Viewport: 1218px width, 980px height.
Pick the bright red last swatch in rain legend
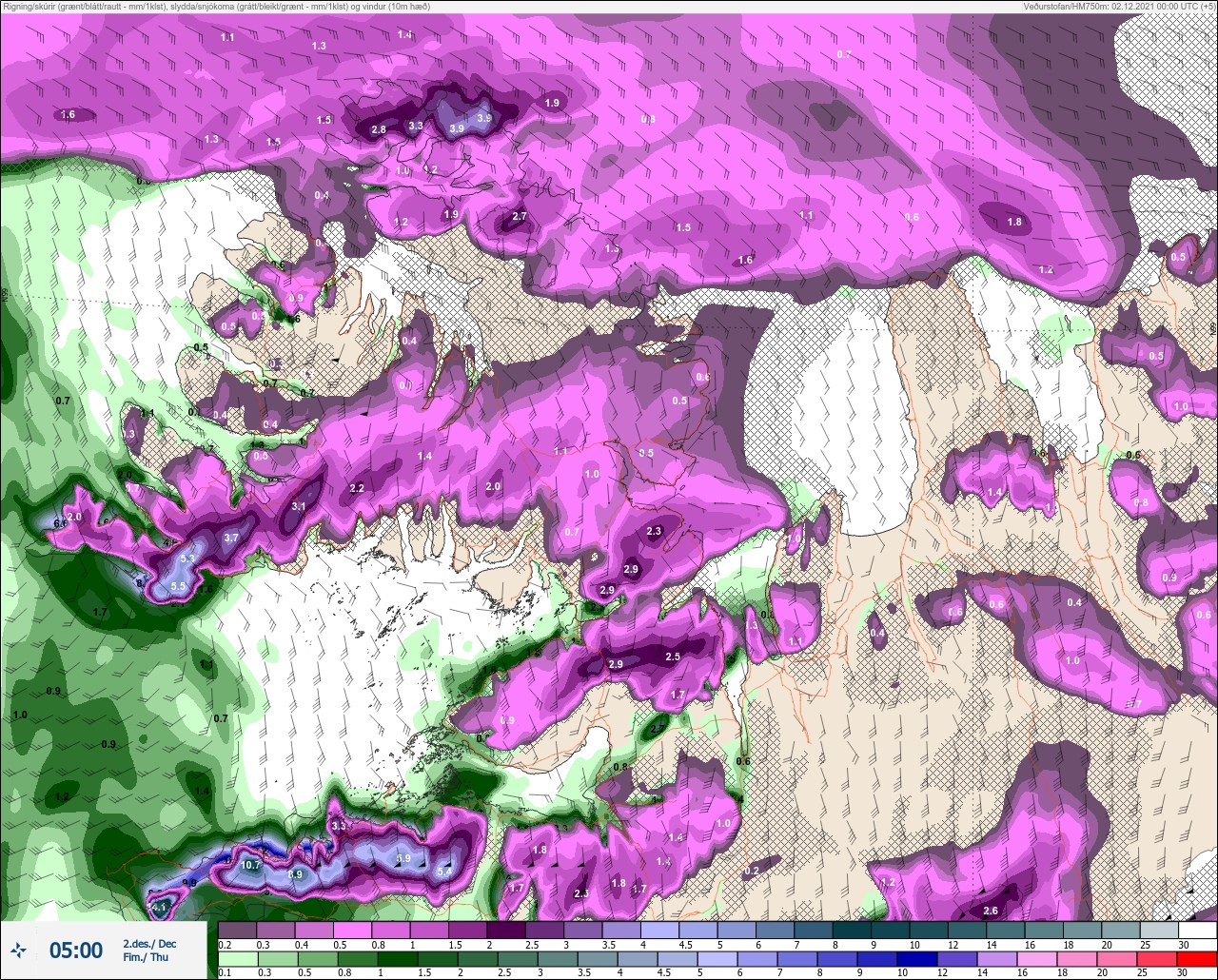[1197, 957]
